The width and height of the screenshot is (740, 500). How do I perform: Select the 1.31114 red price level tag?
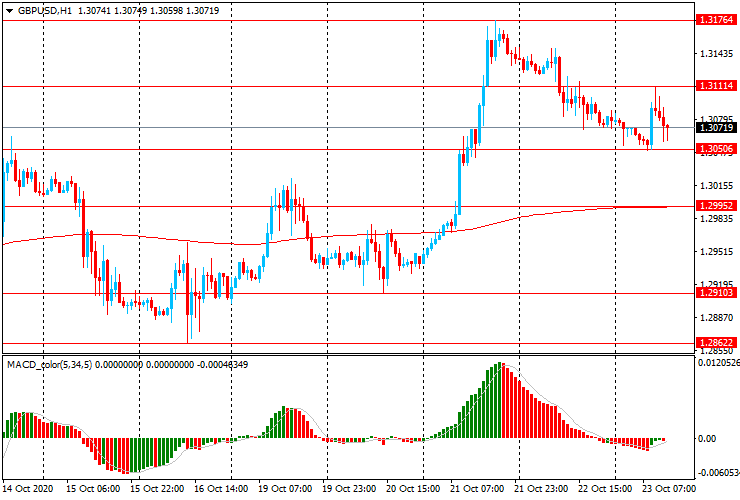[716, 86]
